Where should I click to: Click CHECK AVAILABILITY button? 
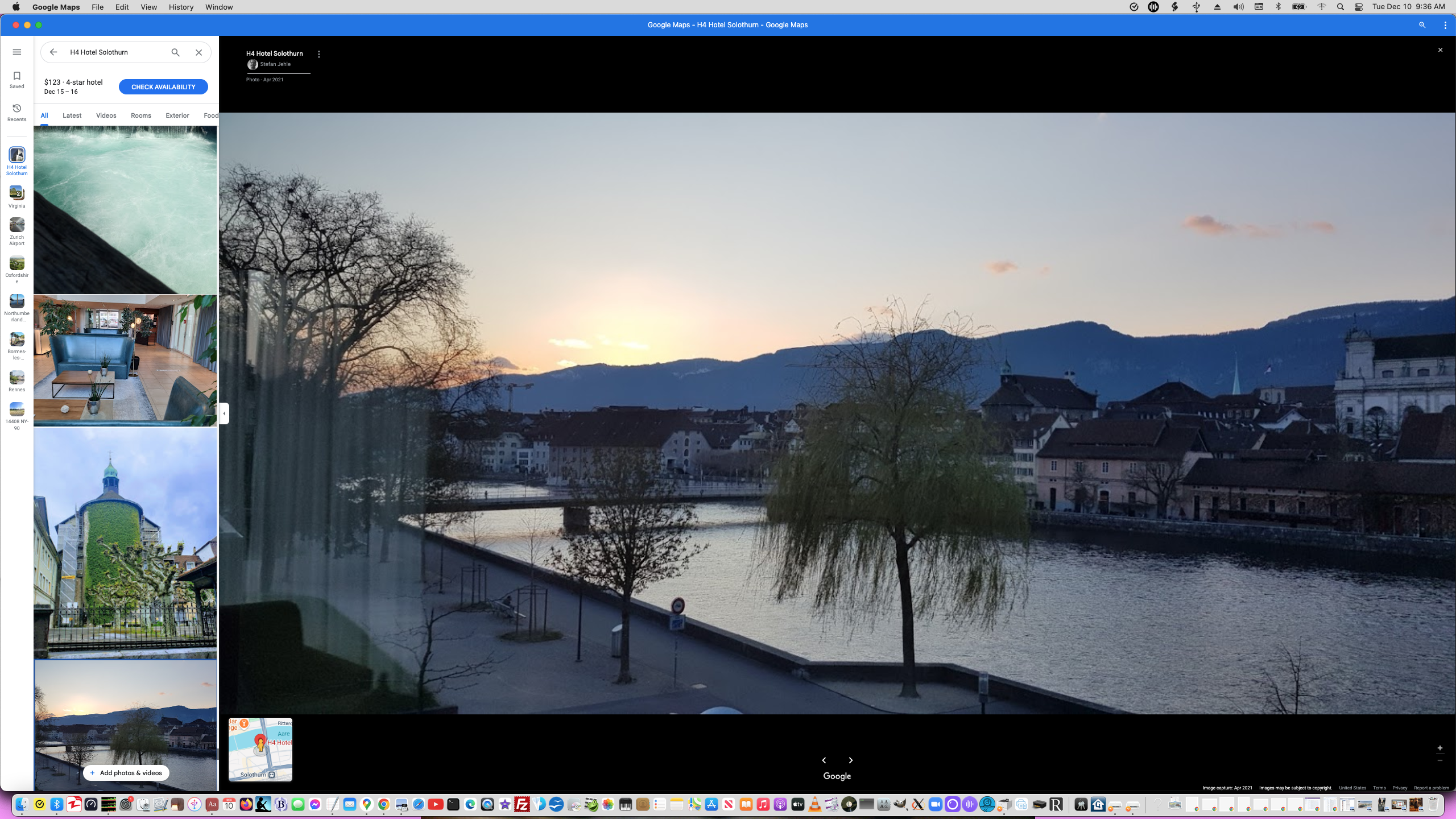pyautogui.click(x=163, y=87)
